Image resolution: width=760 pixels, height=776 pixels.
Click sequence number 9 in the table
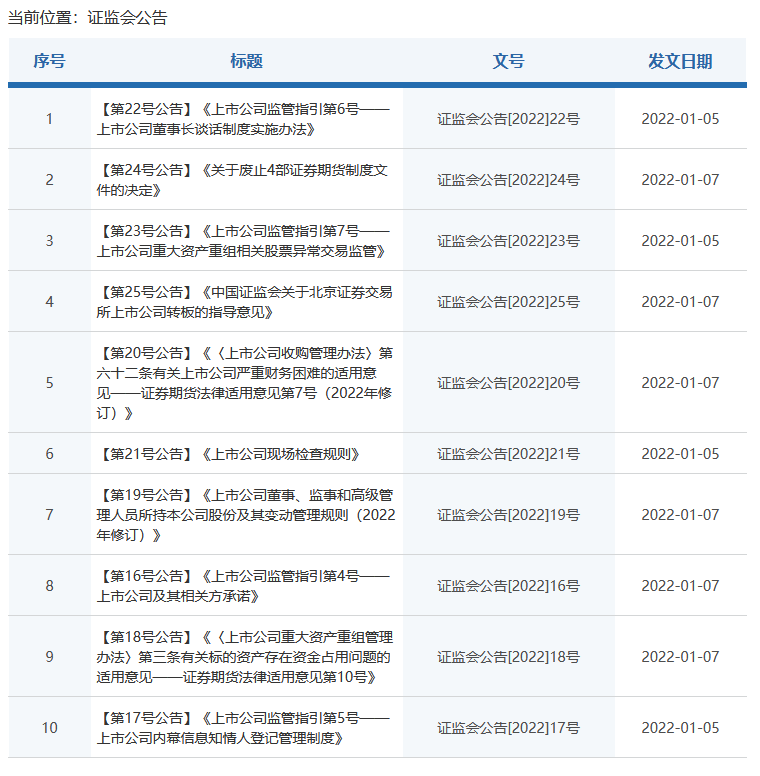(x=49, y=657)
